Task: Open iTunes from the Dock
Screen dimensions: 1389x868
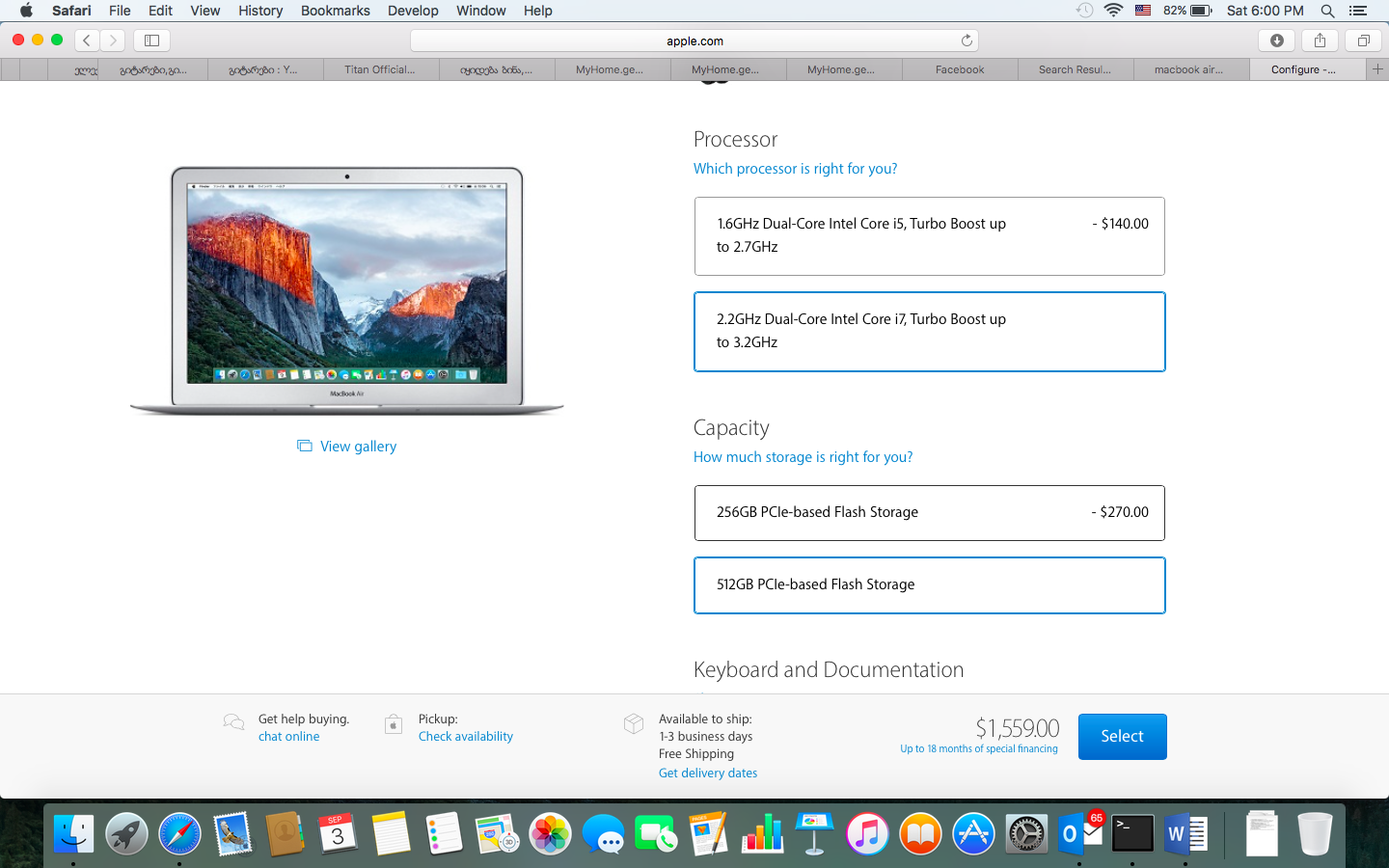Action: (x=867, y=834)
